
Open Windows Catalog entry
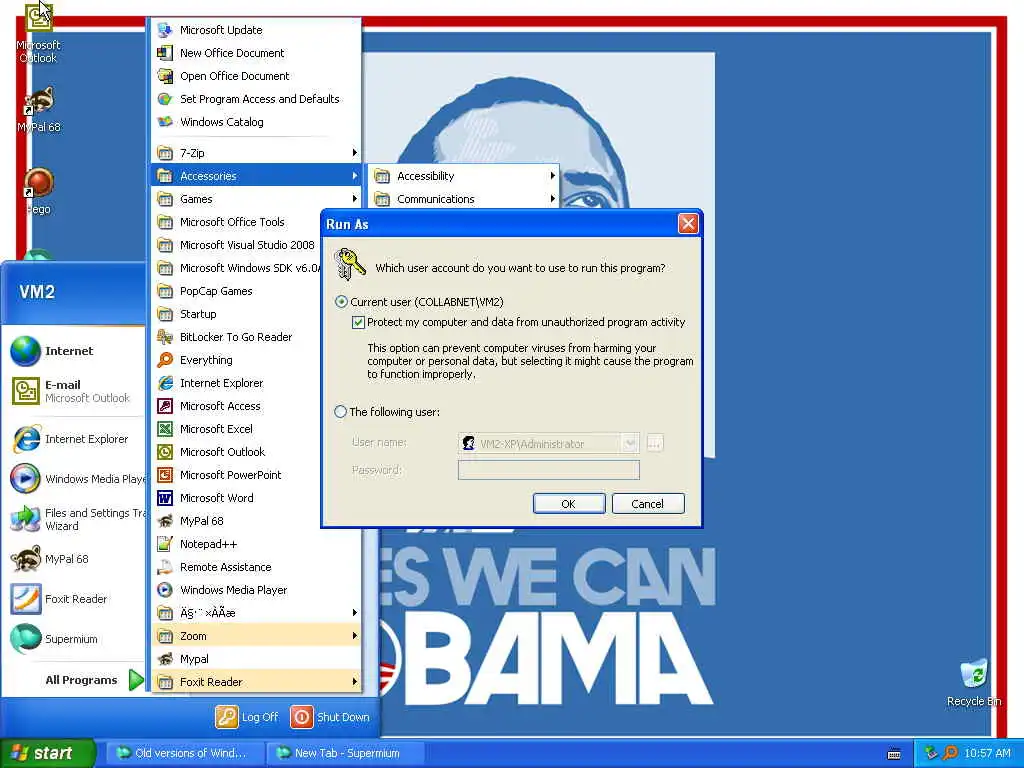click(257, 122)
